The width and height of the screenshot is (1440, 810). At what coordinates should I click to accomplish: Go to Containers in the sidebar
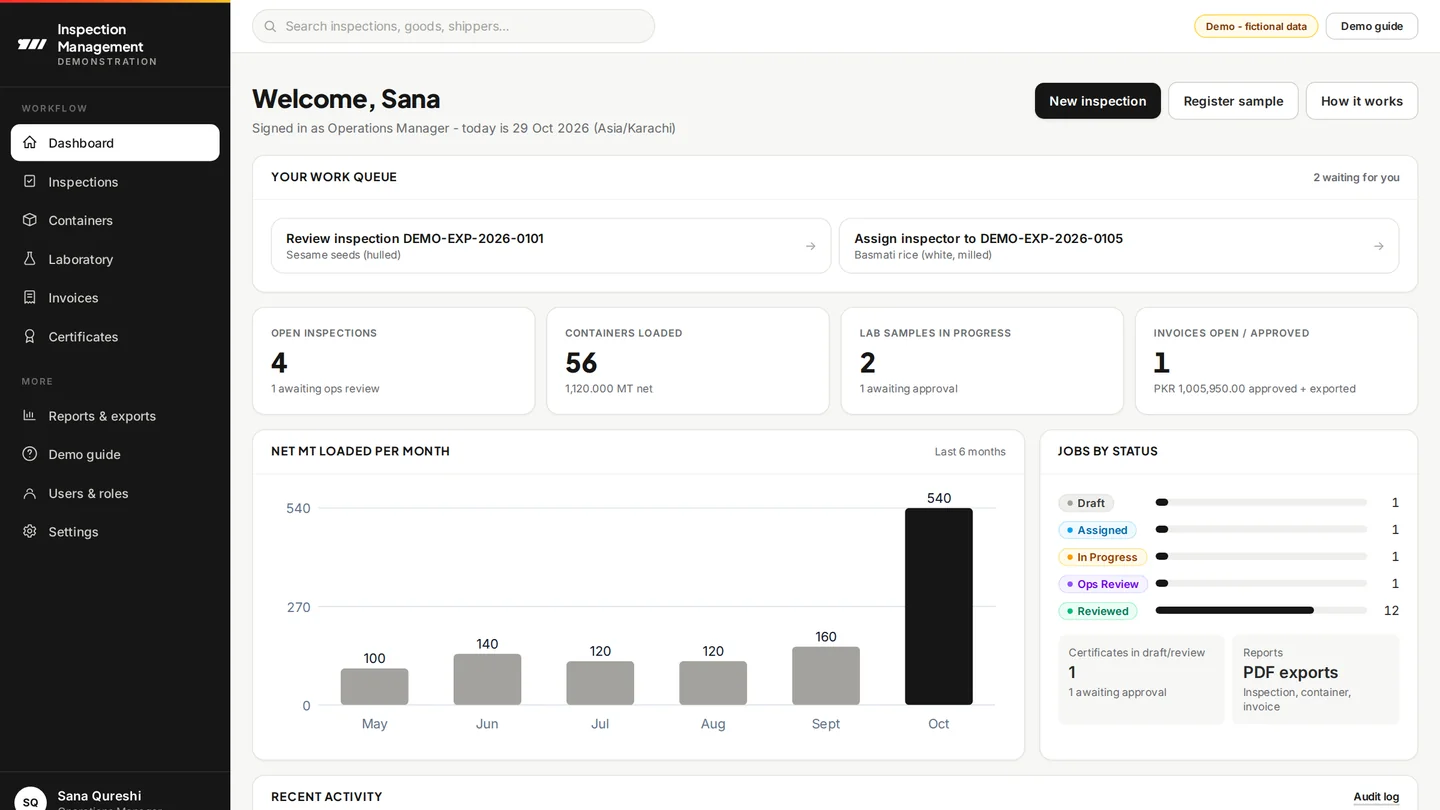pyautogui.click(x=115, y=220)
